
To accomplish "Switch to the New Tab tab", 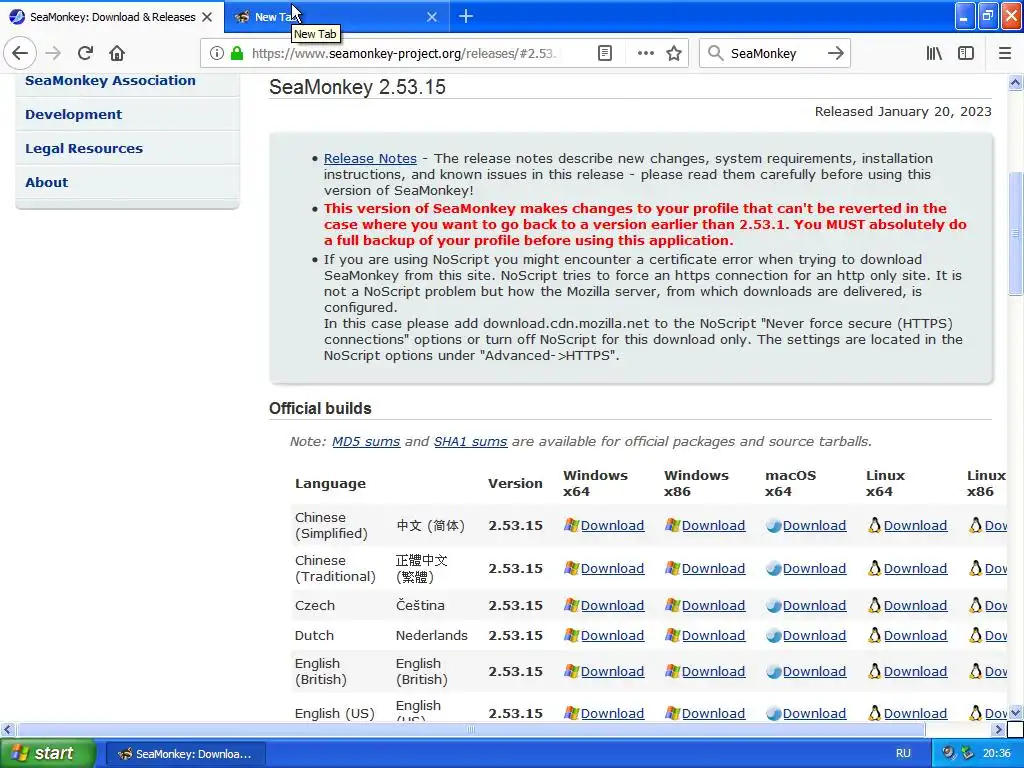I will coord(336,17).
